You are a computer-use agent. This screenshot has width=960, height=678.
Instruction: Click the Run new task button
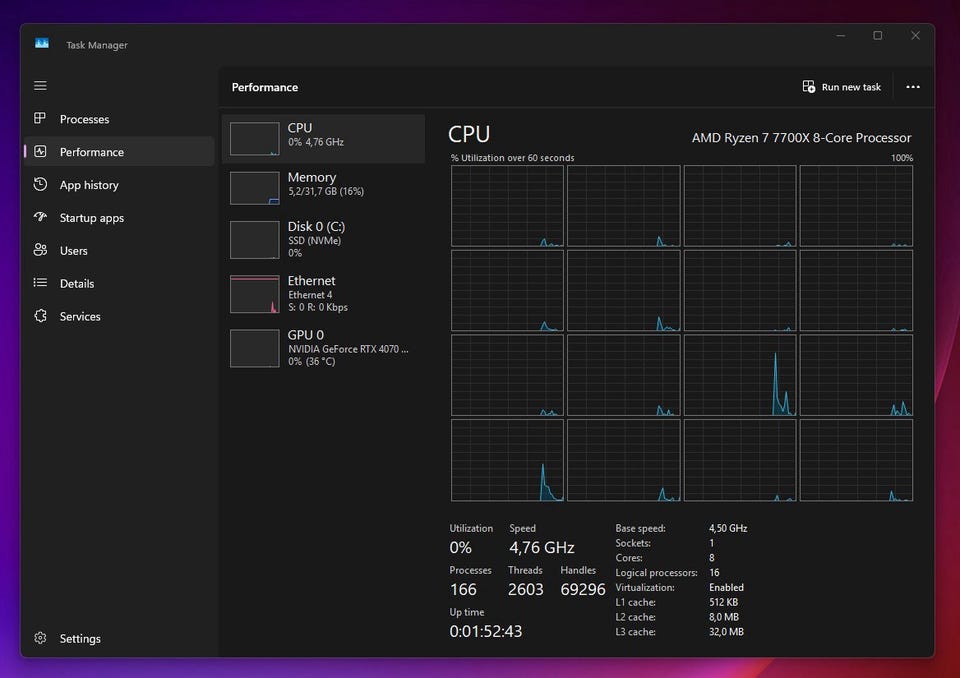coord(842,87)
